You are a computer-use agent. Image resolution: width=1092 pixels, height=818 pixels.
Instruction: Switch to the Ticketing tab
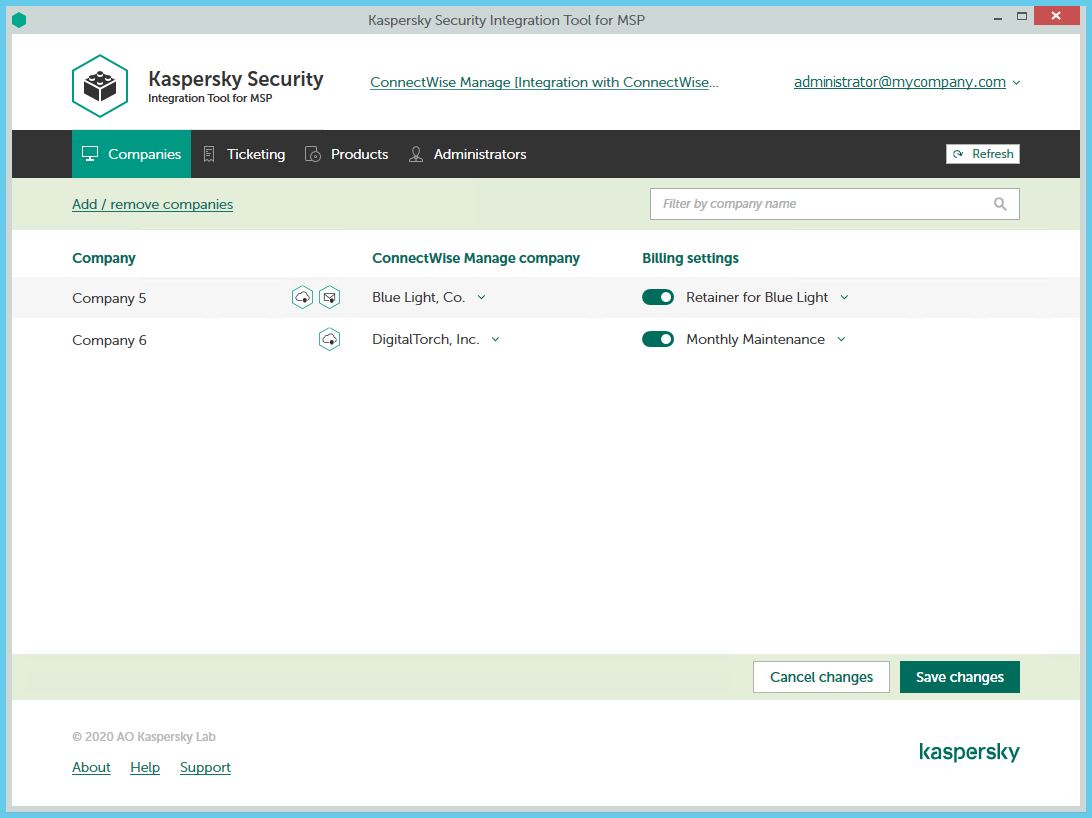click(x=244, y=154)
